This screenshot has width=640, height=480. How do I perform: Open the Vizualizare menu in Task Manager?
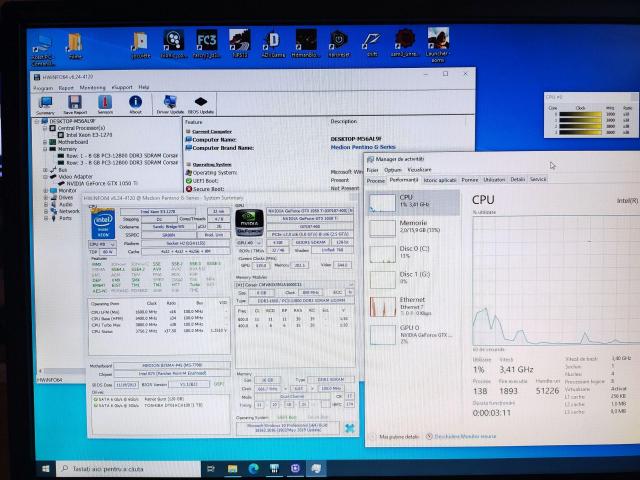coord(419,169)
